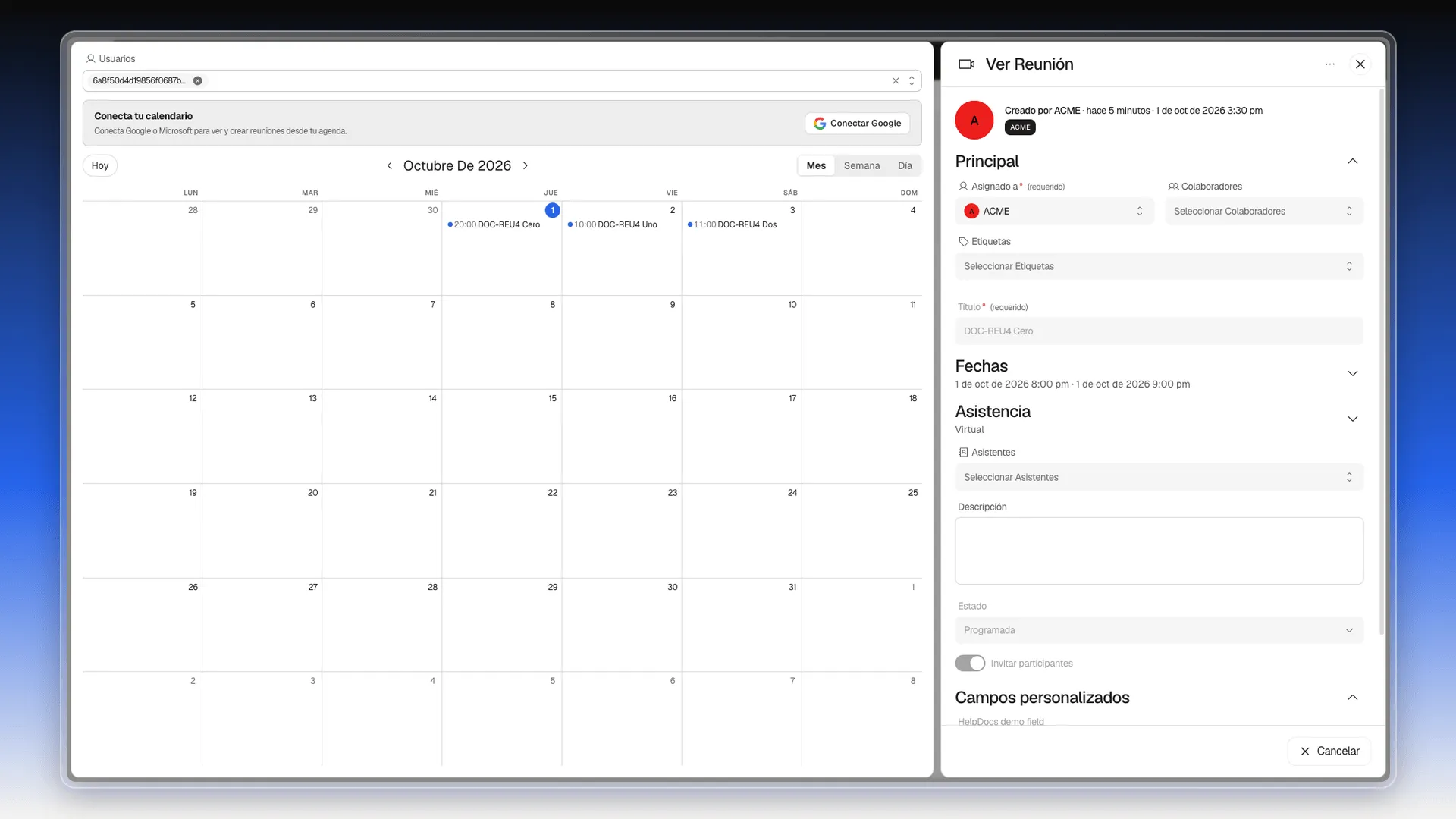Click the Descripción text area
The image size is (1456, 819).
click(x=1159, y=551)
